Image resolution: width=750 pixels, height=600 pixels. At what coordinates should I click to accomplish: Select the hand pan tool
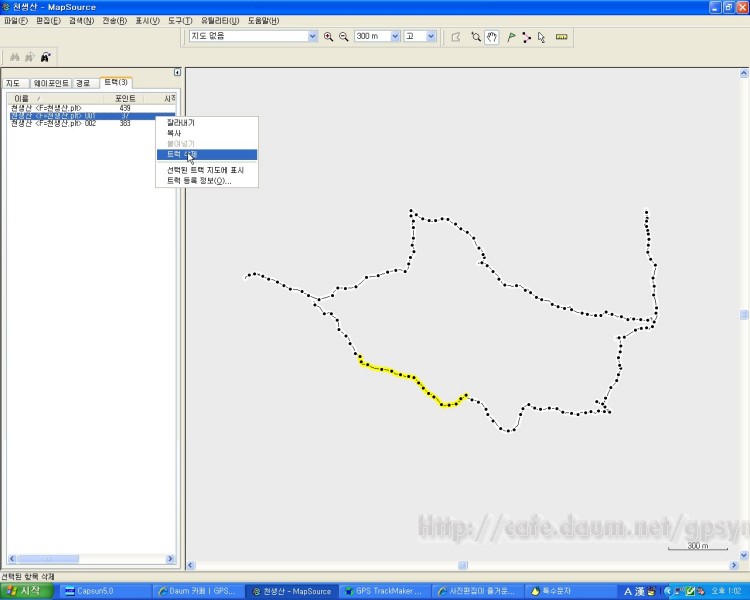(x=491, y=37)
